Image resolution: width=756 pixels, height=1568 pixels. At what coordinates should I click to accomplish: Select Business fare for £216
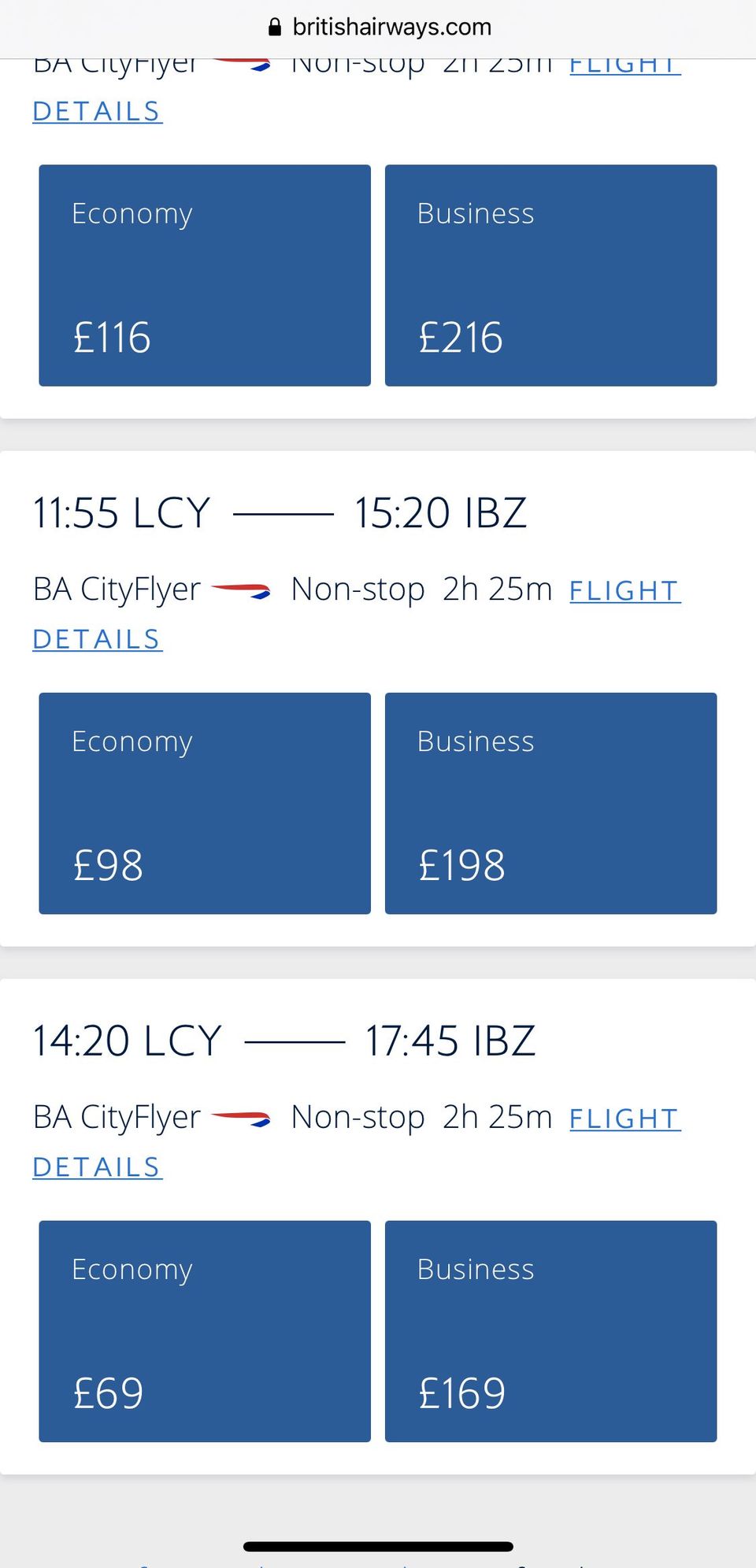click(x=550, y=276)
